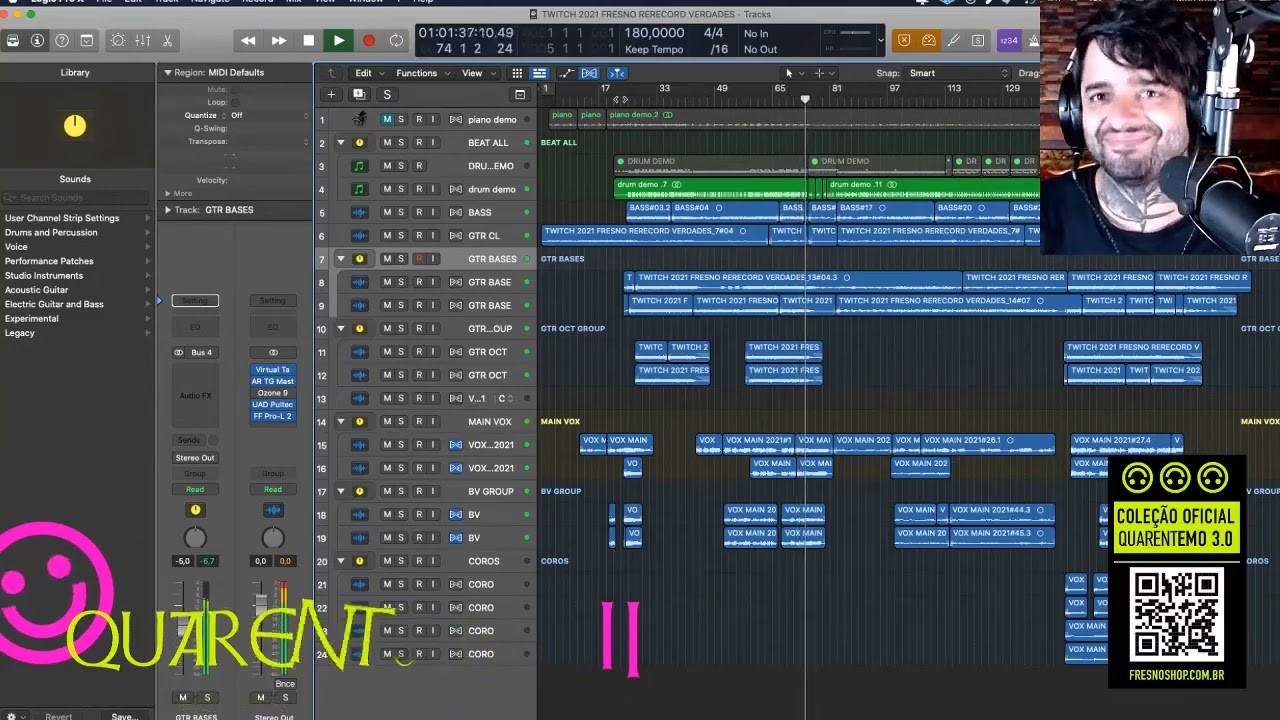The height and width of the screenshot is (720, 1280).
Task: Select Electric Guitar and Bass in Library
Action: [x=54, y=305]
